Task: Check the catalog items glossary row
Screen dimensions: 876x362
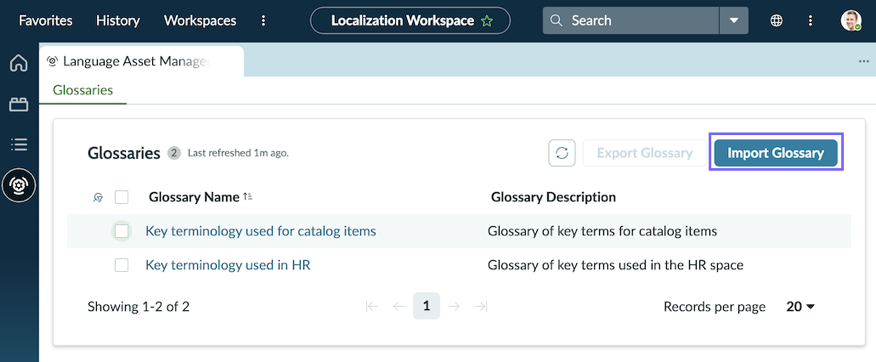Action: click(122, 231)
